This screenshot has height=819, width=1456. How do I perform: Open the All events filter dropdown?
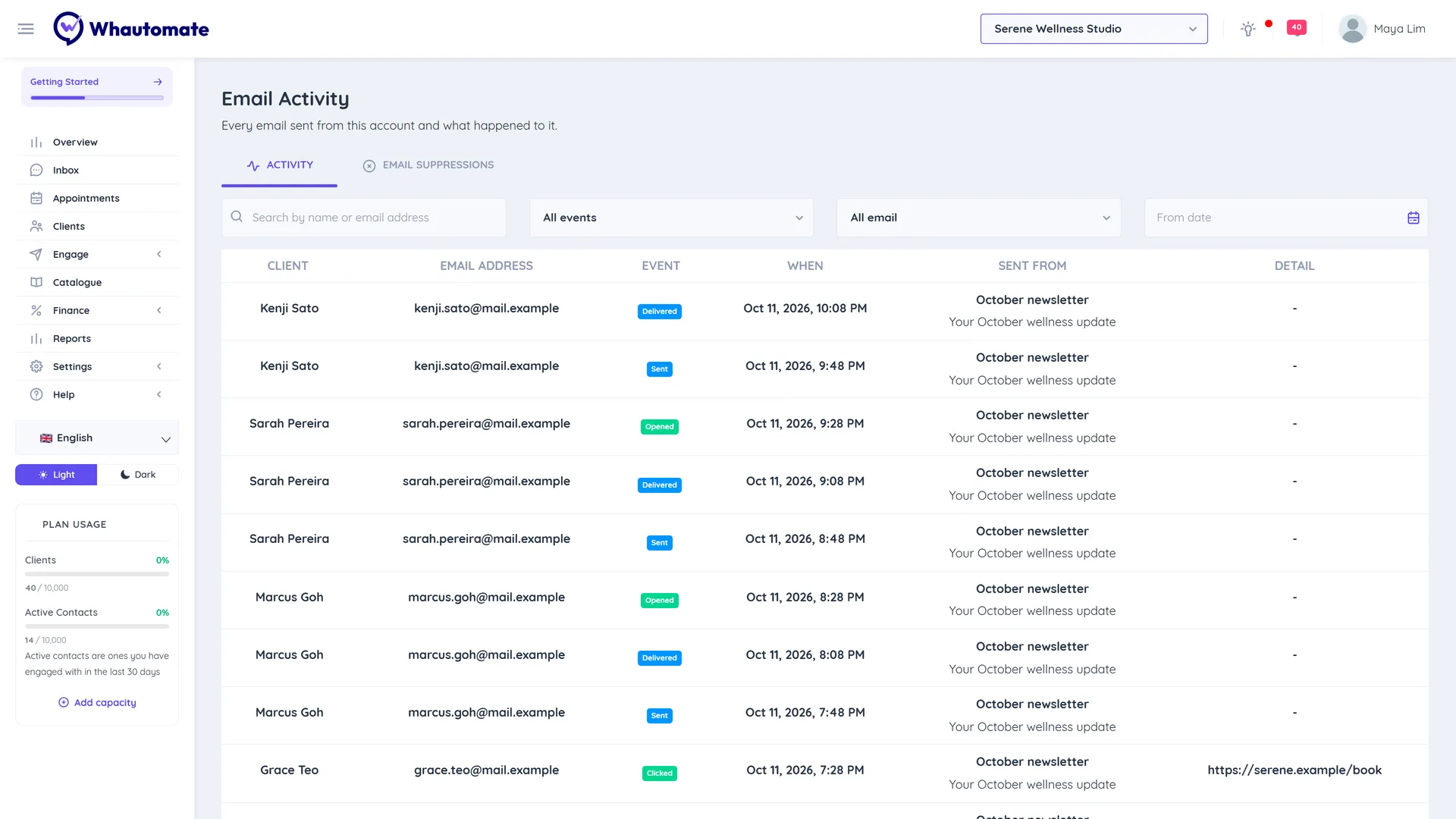(671, 218)
